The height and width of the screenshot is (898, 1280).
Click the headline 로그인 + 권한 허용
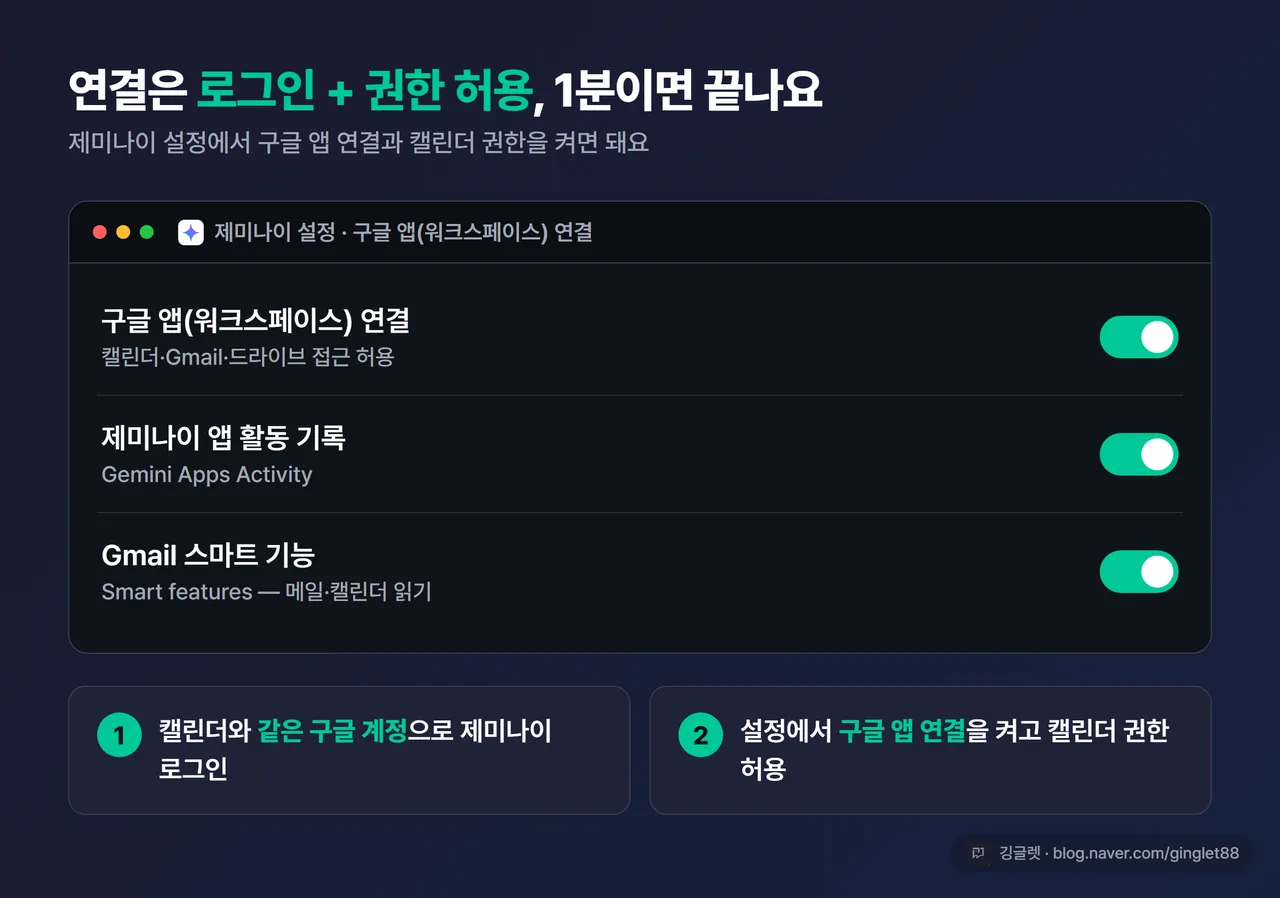tap(364, 91)
